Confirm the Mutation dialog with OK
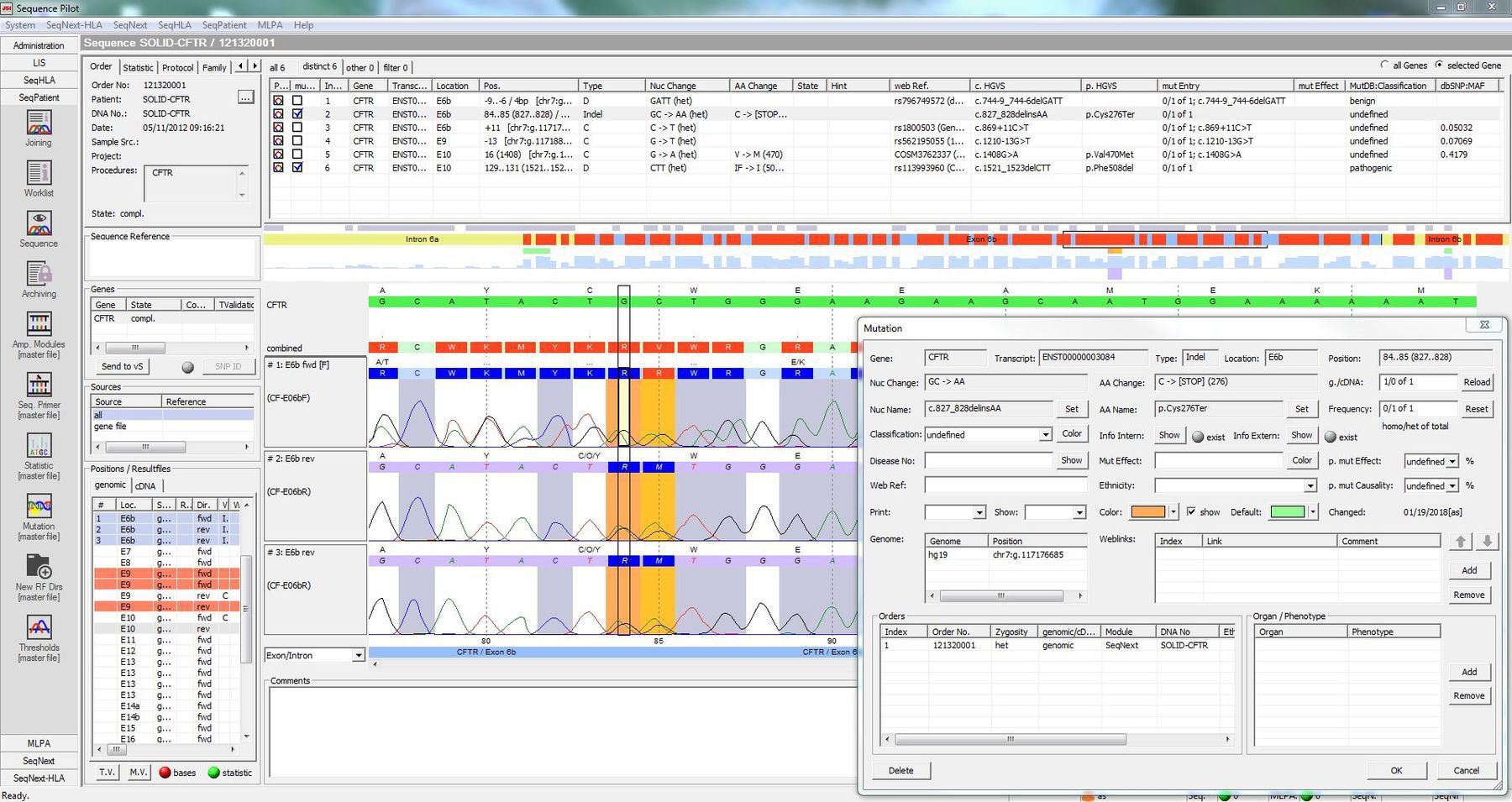The width and height of the screenshot is (1512, 802). [x=1395, y=770]
